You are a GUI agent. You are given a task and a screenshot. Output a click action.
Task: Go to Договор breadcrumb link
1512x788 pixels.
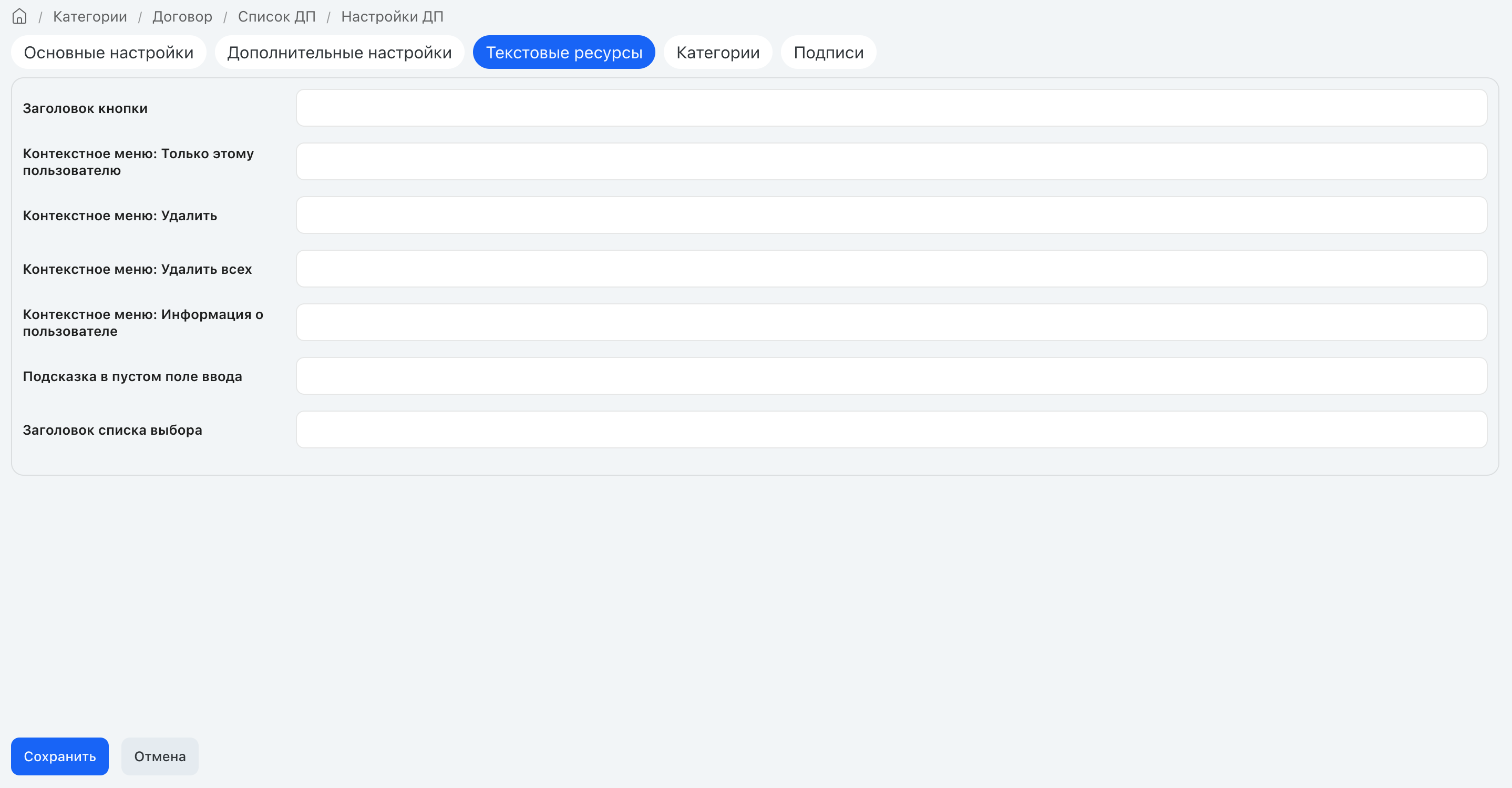point(182,16)
